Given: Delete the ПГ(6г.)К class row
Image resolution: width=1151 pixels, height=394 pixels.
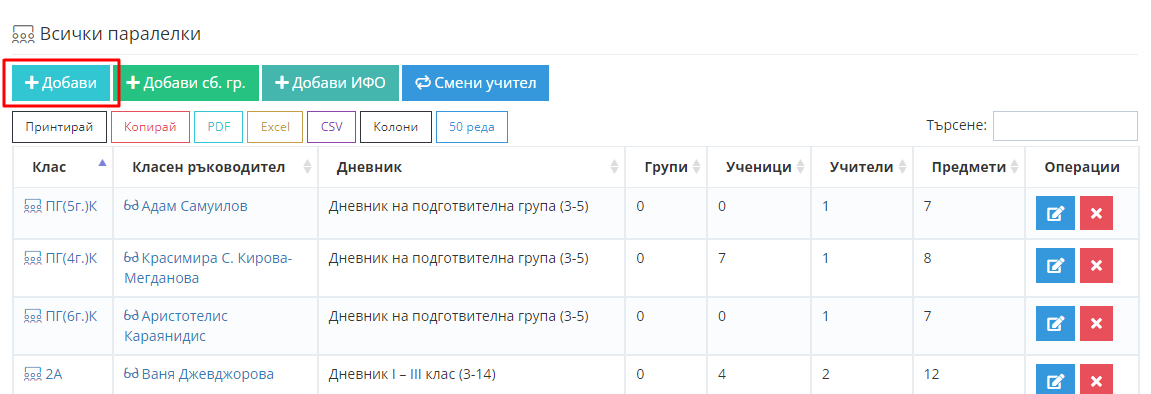Looking at the screenshot, I should 1096,323.
